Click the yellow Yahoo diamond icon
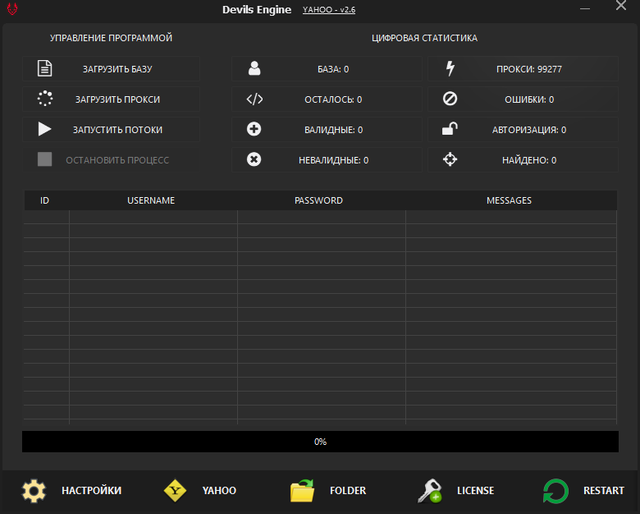 coord(175,490)
